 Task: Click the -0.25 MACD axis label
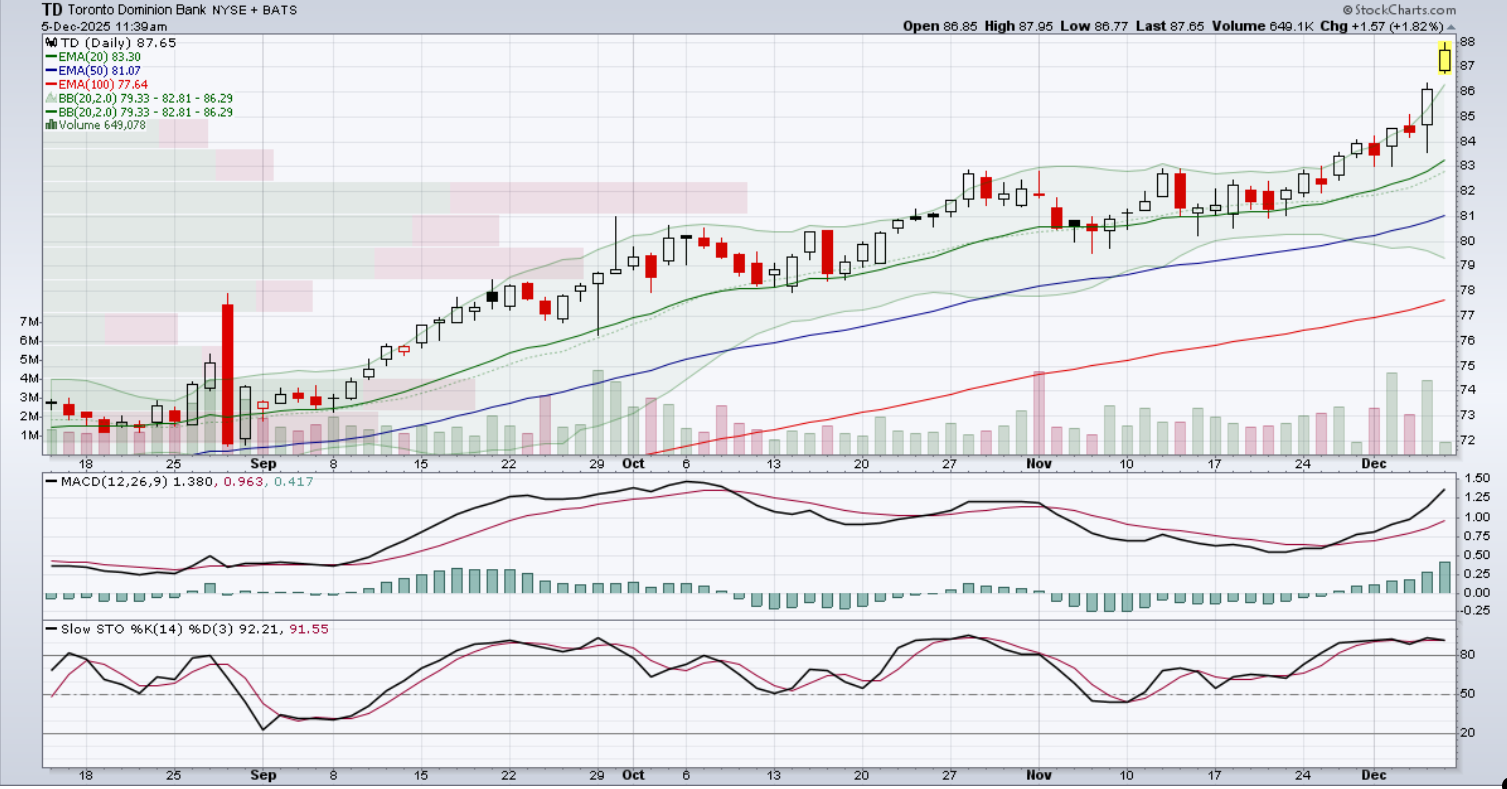(x=1476, y=612)
